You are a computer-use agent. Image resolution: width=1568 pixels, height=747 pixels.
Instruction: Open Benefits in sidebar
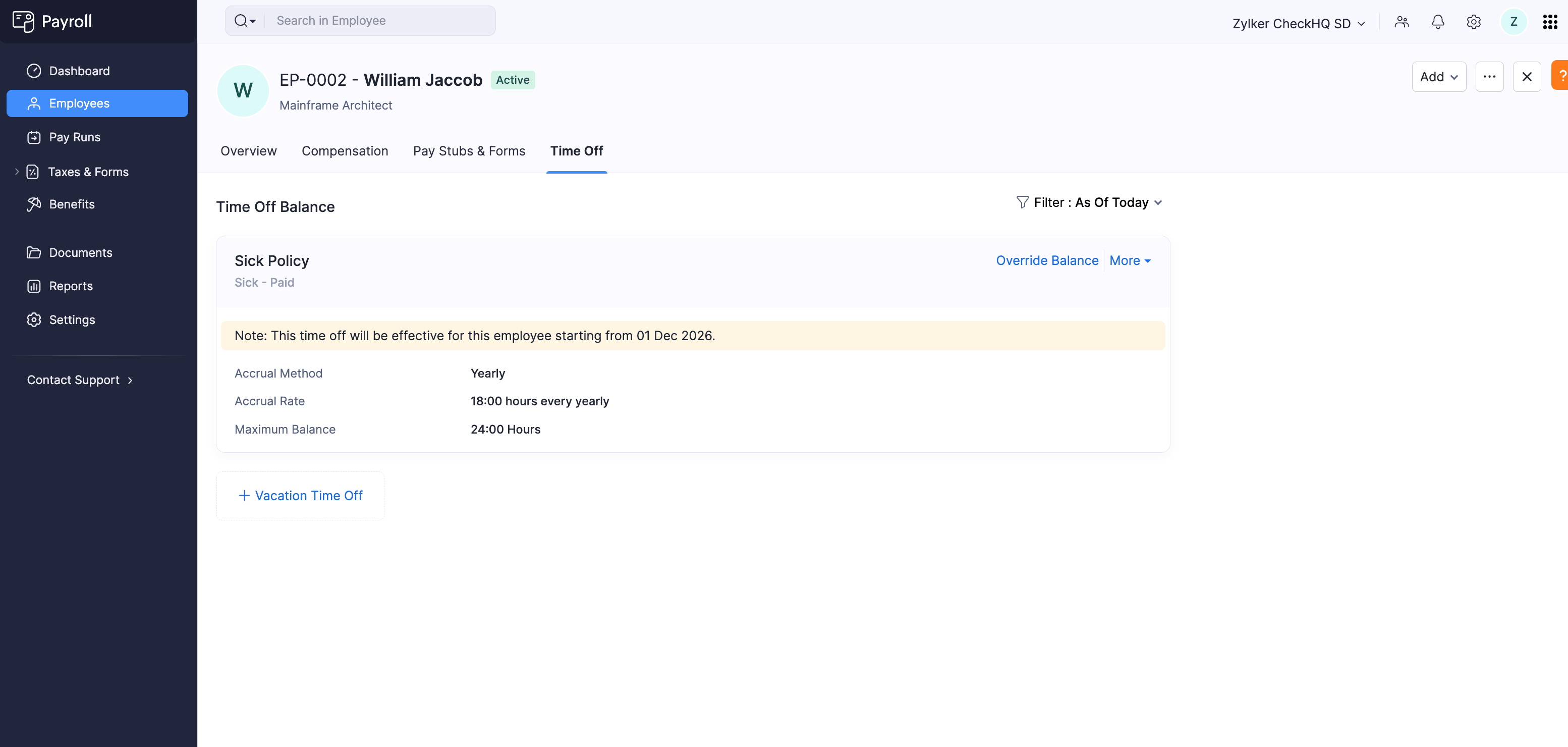click(97, 204)
